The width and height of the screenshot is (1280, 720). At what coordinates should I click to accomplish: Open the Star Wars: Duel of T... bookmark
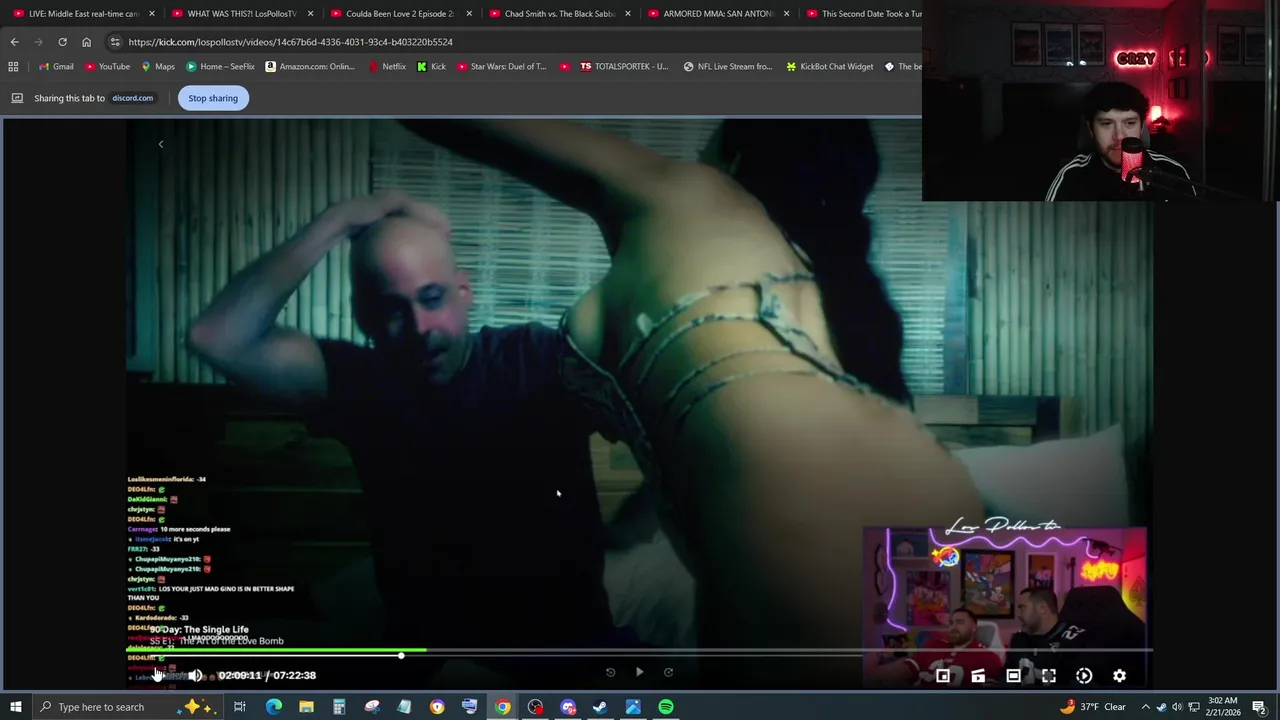click(x=502, y=67)
